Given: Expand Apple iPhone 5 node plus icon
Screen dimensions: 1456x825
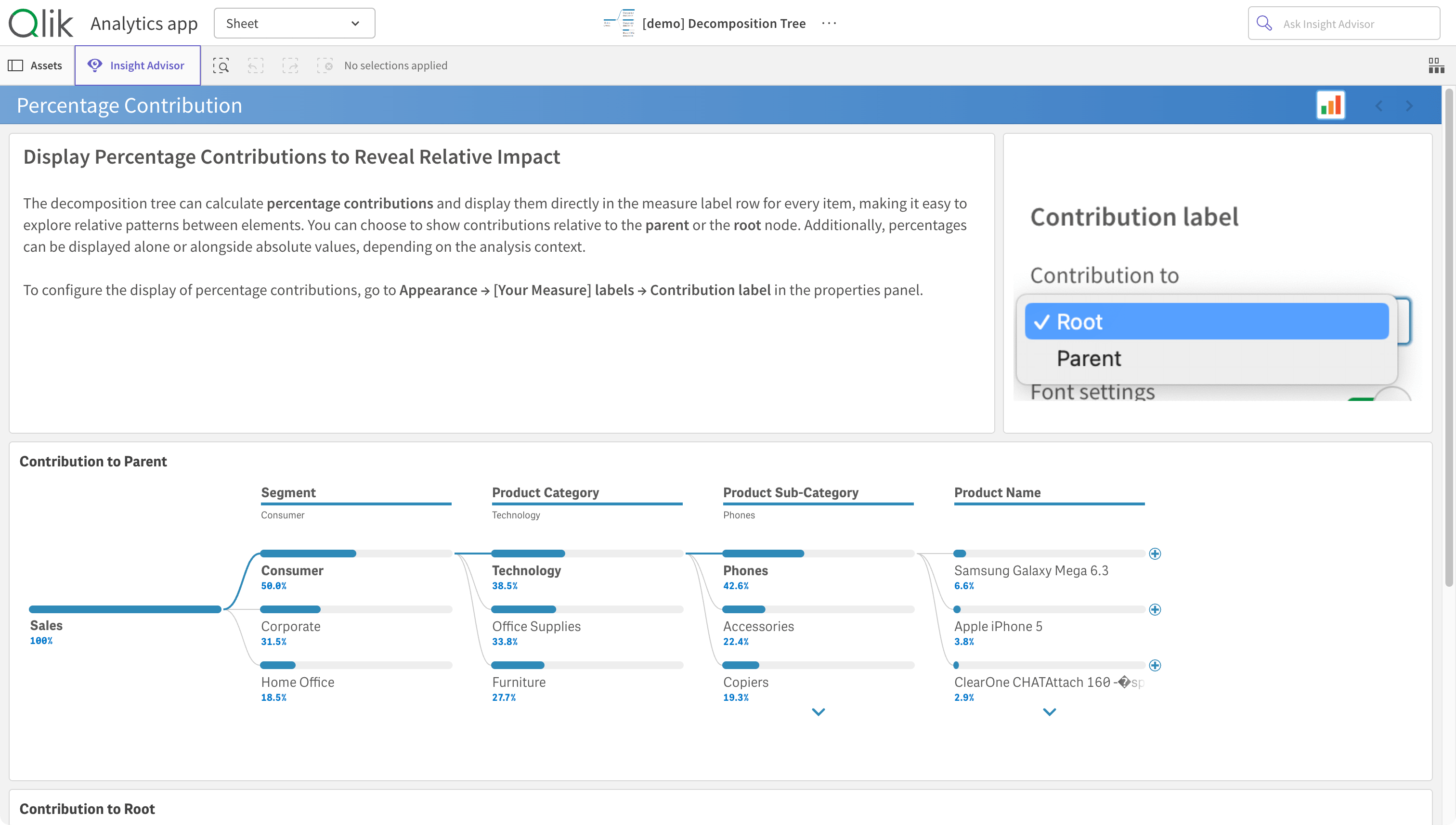Looking at the screenshot, I should point(1155,609).
